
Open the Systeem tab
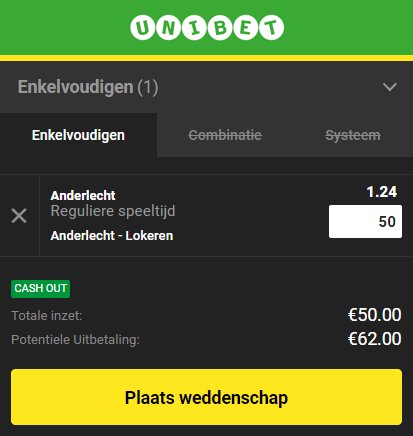353,135
